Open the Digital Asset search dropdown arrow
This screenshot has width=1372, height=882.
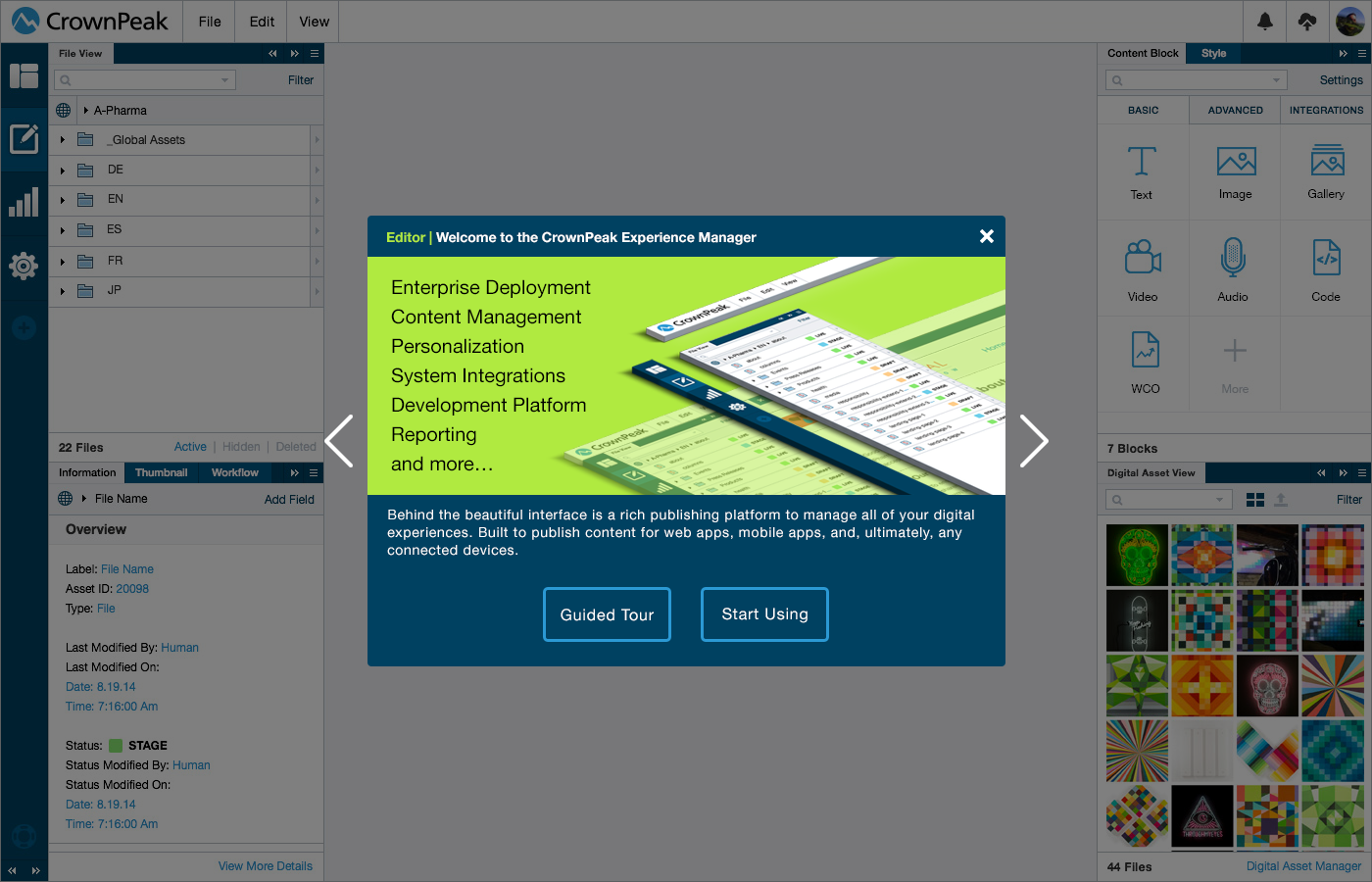click(x=1219, y=500)
